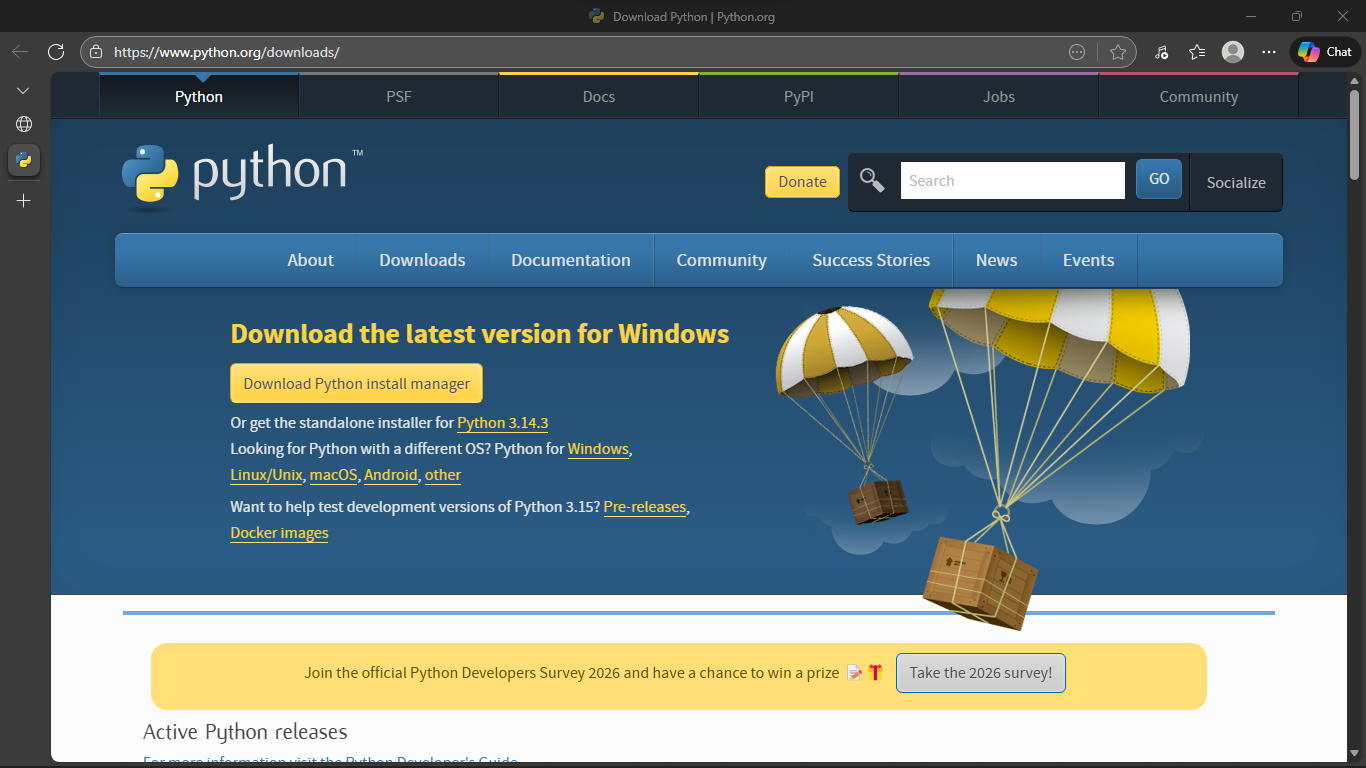Image resolution: width=1366 pixels, height=768 pixels.
Task: Reload the page with the refresh icon
Action: point(56,52)
